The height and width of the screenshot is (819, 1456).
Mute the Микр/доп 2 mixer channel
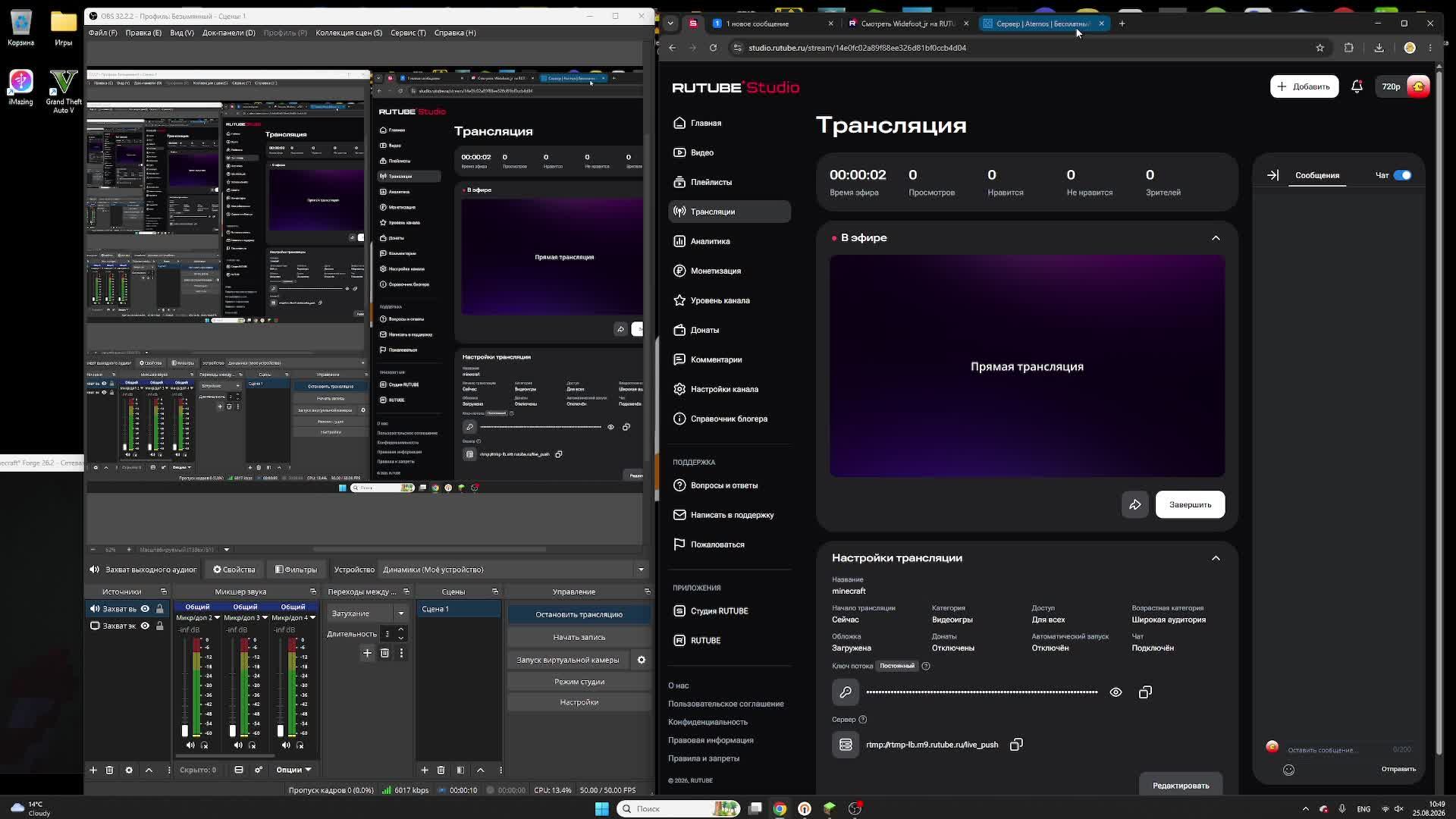tap(190, 745)
